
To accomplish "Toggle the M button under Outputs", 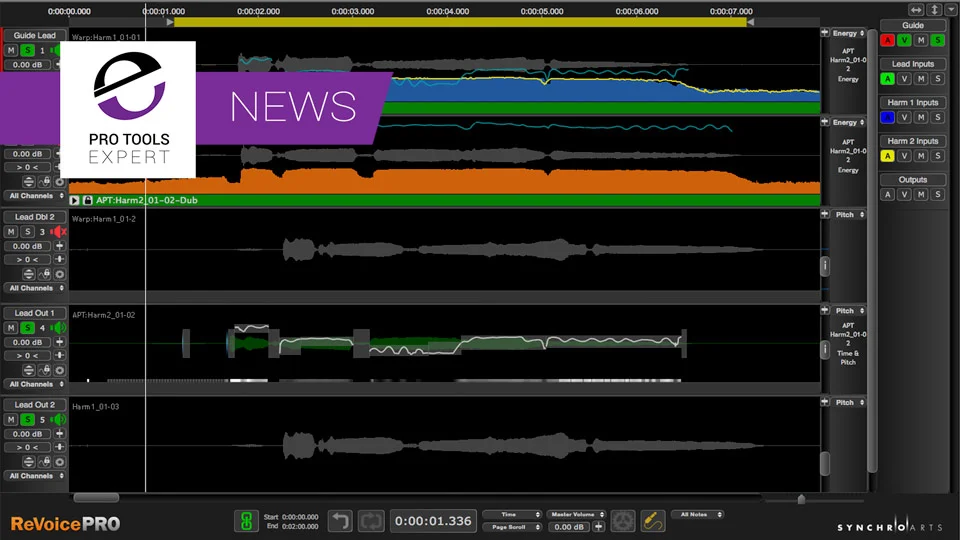I will click(x=921, y=195).
